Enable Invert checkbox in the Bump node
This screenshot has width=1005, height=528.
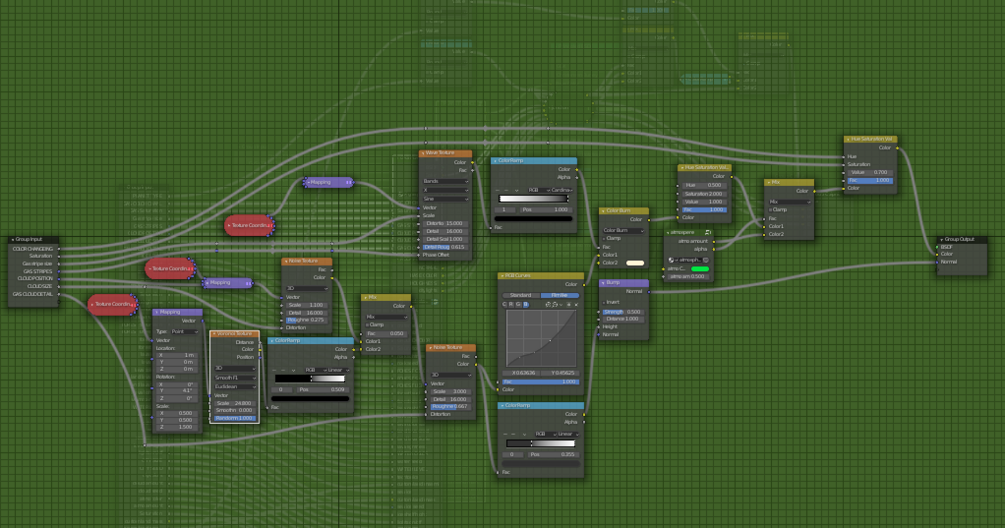tap(604, 302)
